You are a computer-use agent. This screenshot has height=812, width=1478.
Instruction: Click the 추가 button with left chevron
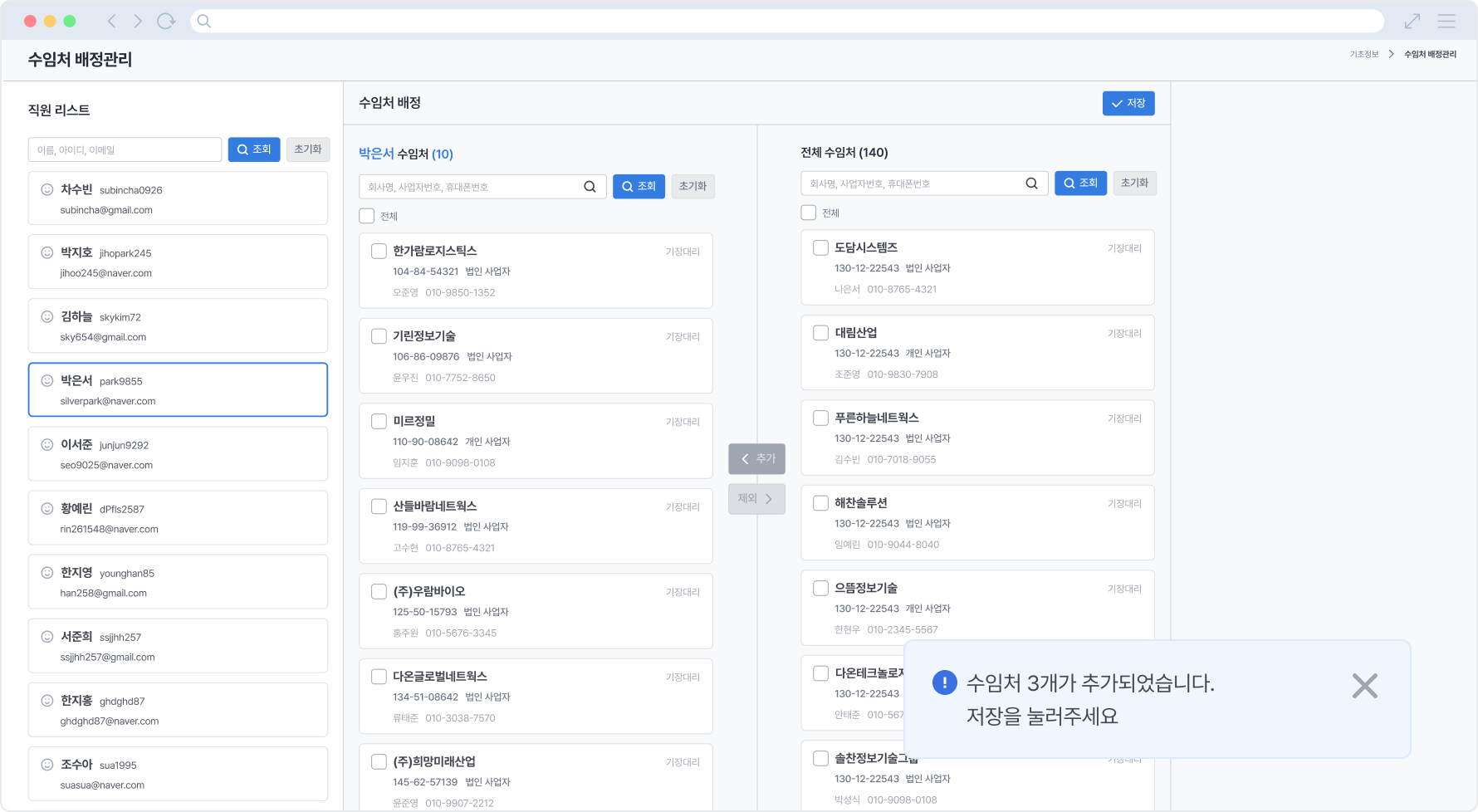[756, 458]
